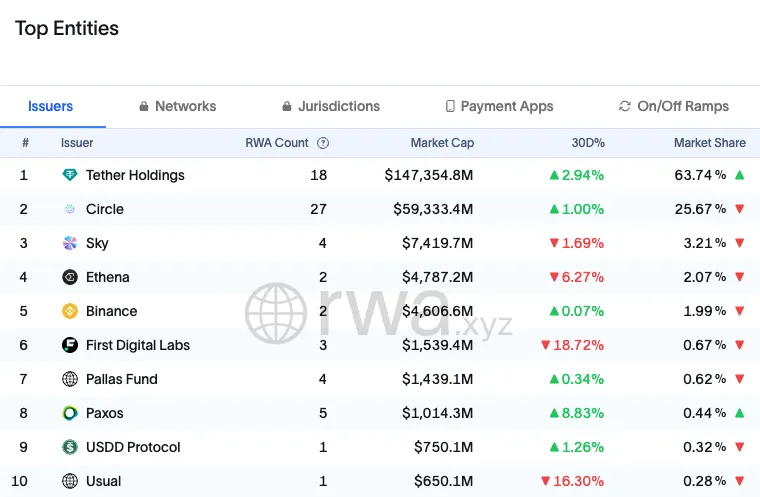Viewport: 760px width, 497px height.
Task: Click the 25.67% market share value
Action: point(700,209)
